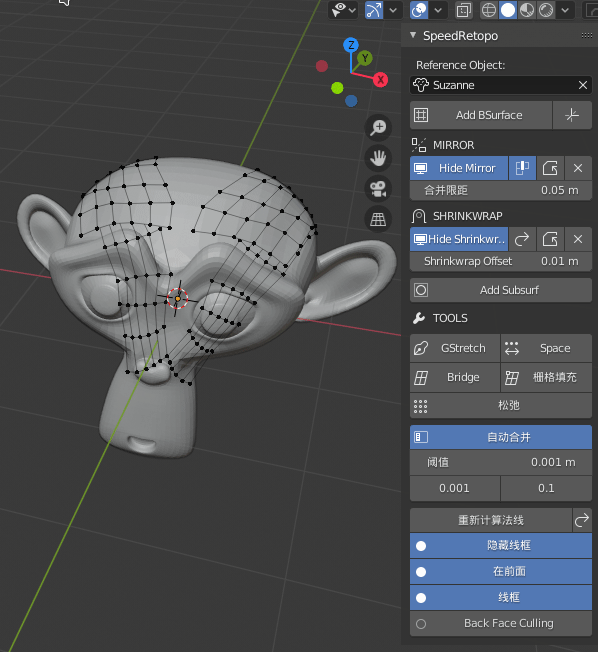Viewport: 598px width, 652px height.
Task: Run the 栅格填充 grid fill tool
Action: (546, 378)
